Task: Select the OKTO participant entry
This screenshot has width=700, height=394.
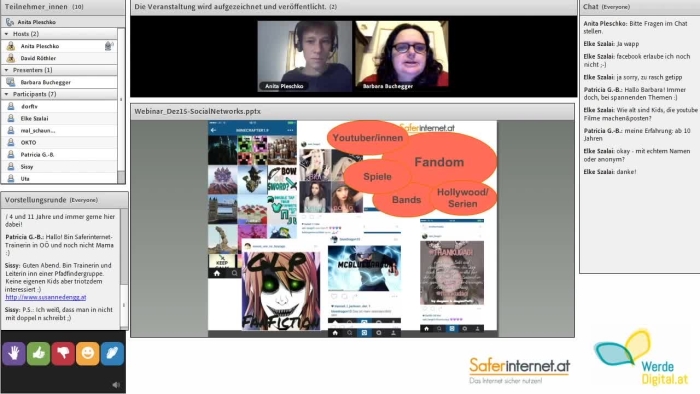Action: click(59, 142)
